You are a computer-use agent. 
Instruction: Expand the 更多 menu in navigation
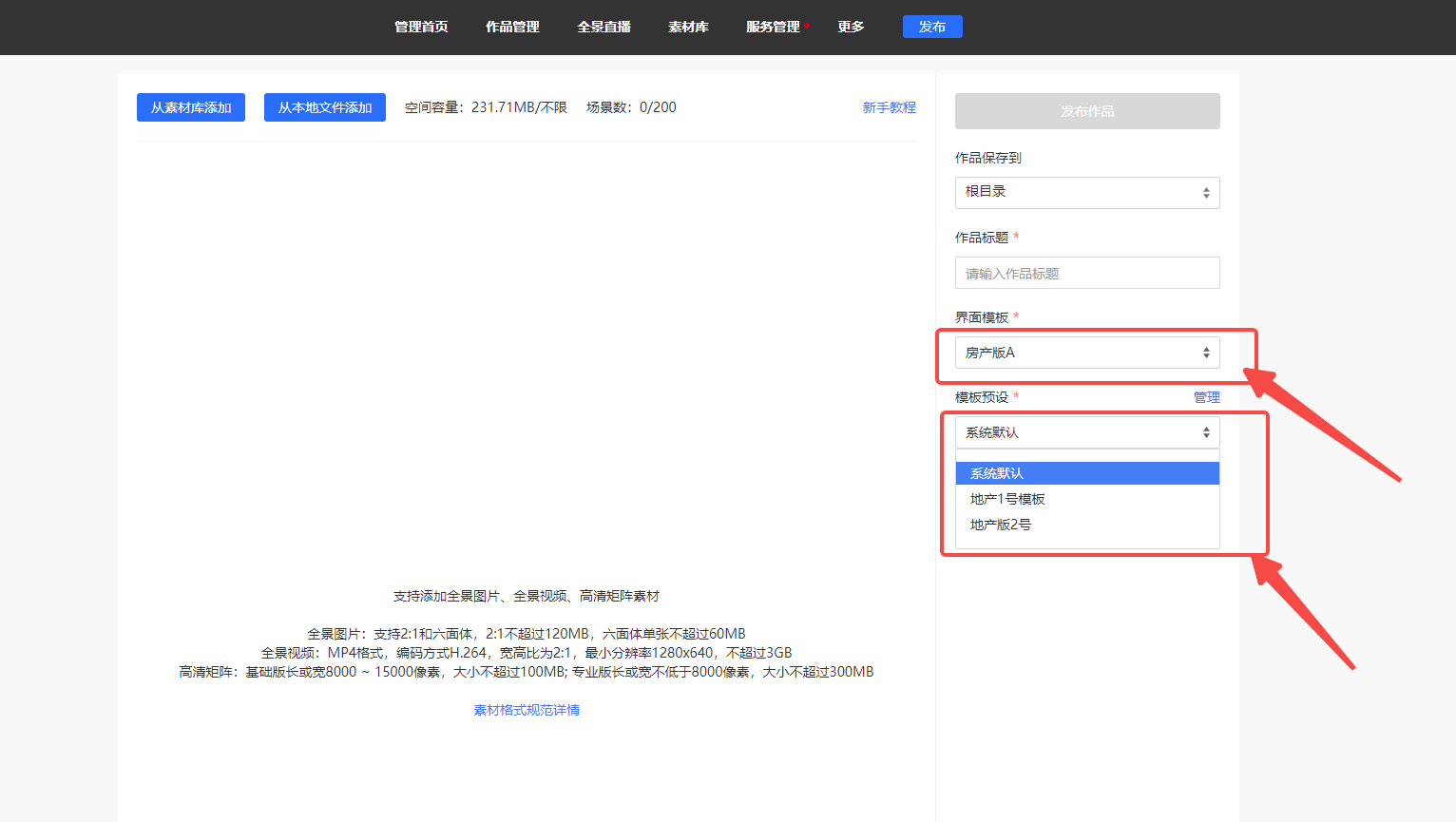(x=851, y=27)
